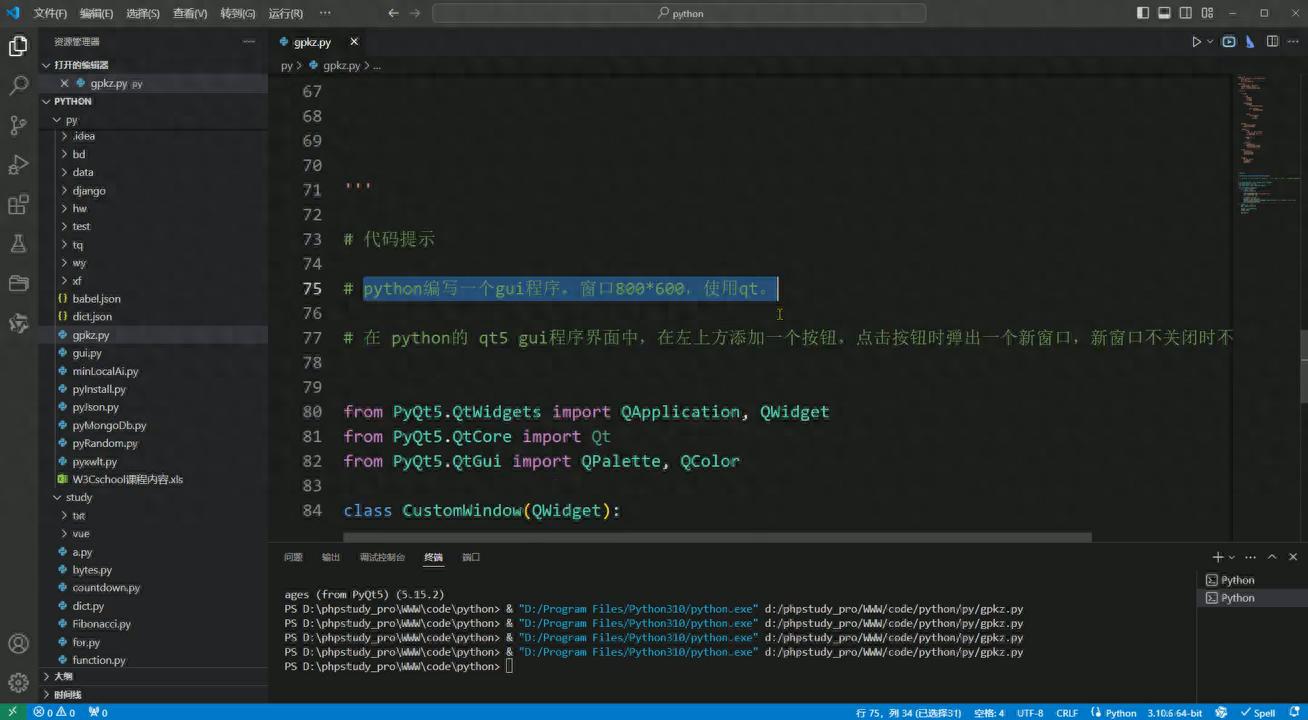Expand the outline section at sidebar bottom
This screenshot has height=720, width=1308.
[x=153, y=676]
